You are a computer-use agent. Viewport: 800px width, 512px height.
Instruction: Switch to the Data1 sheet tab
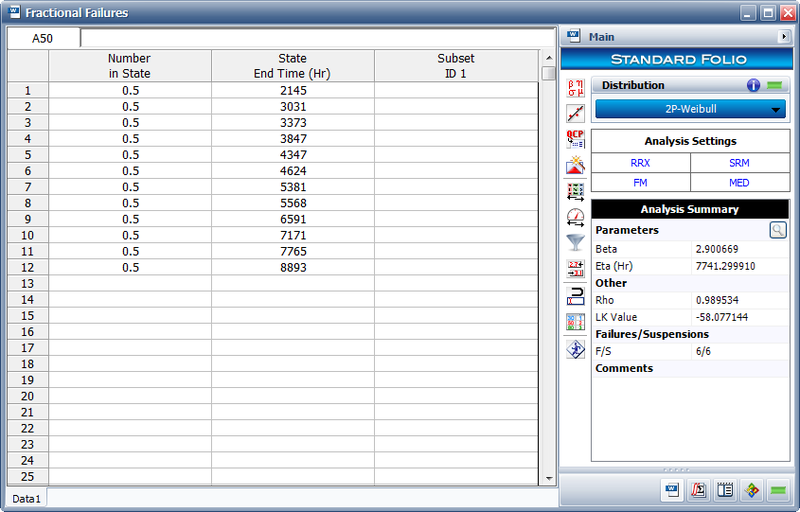pos(25,498)
